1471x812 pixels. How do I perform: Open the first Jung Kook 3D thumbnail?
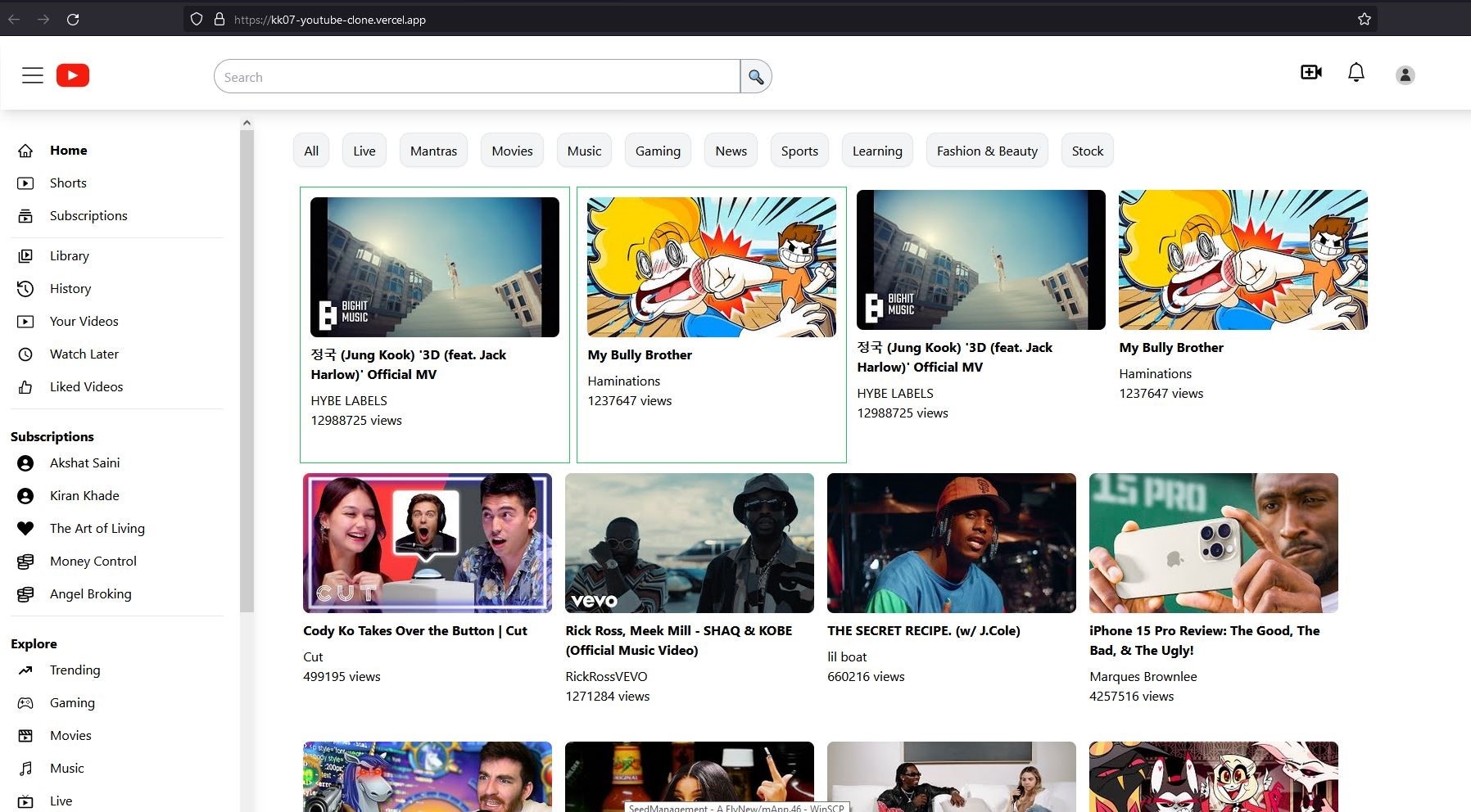pyautogui.click(x=435, y=267)
